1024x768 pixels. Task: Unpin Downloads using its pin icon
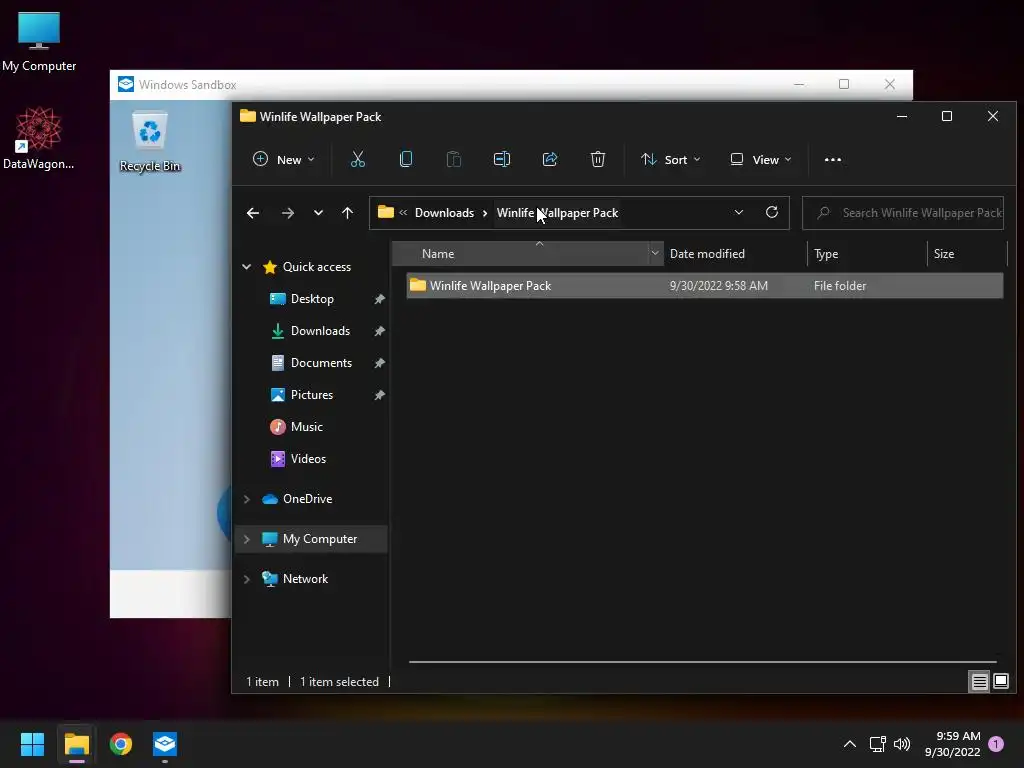tap(379, 331)
